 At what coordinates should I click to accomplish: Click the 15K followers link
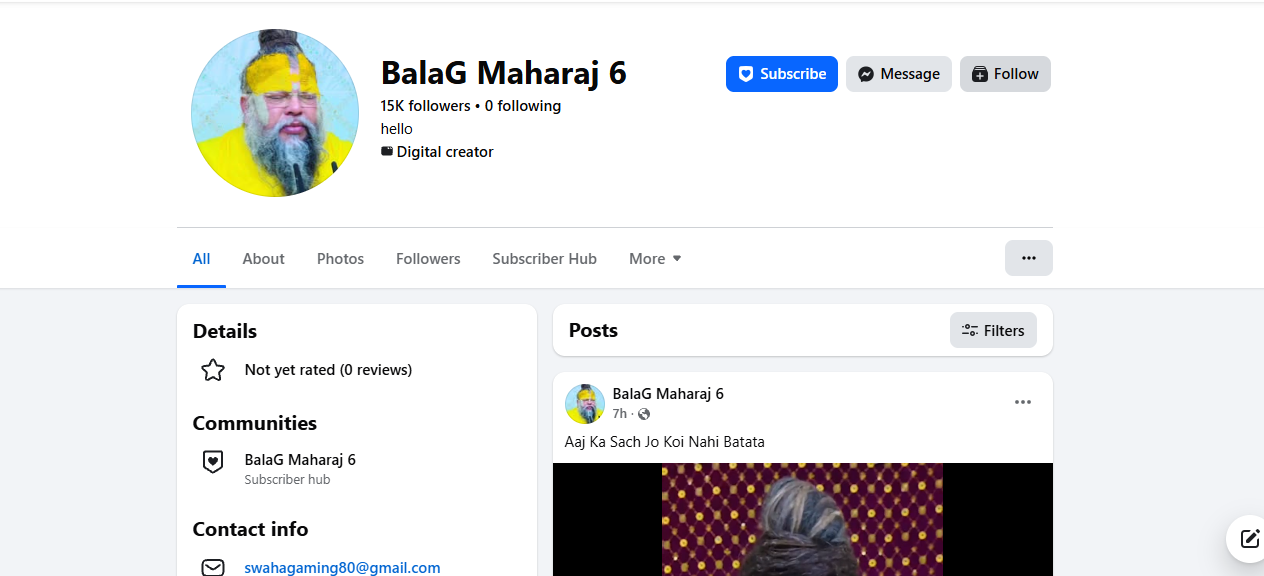coord(425,106)
